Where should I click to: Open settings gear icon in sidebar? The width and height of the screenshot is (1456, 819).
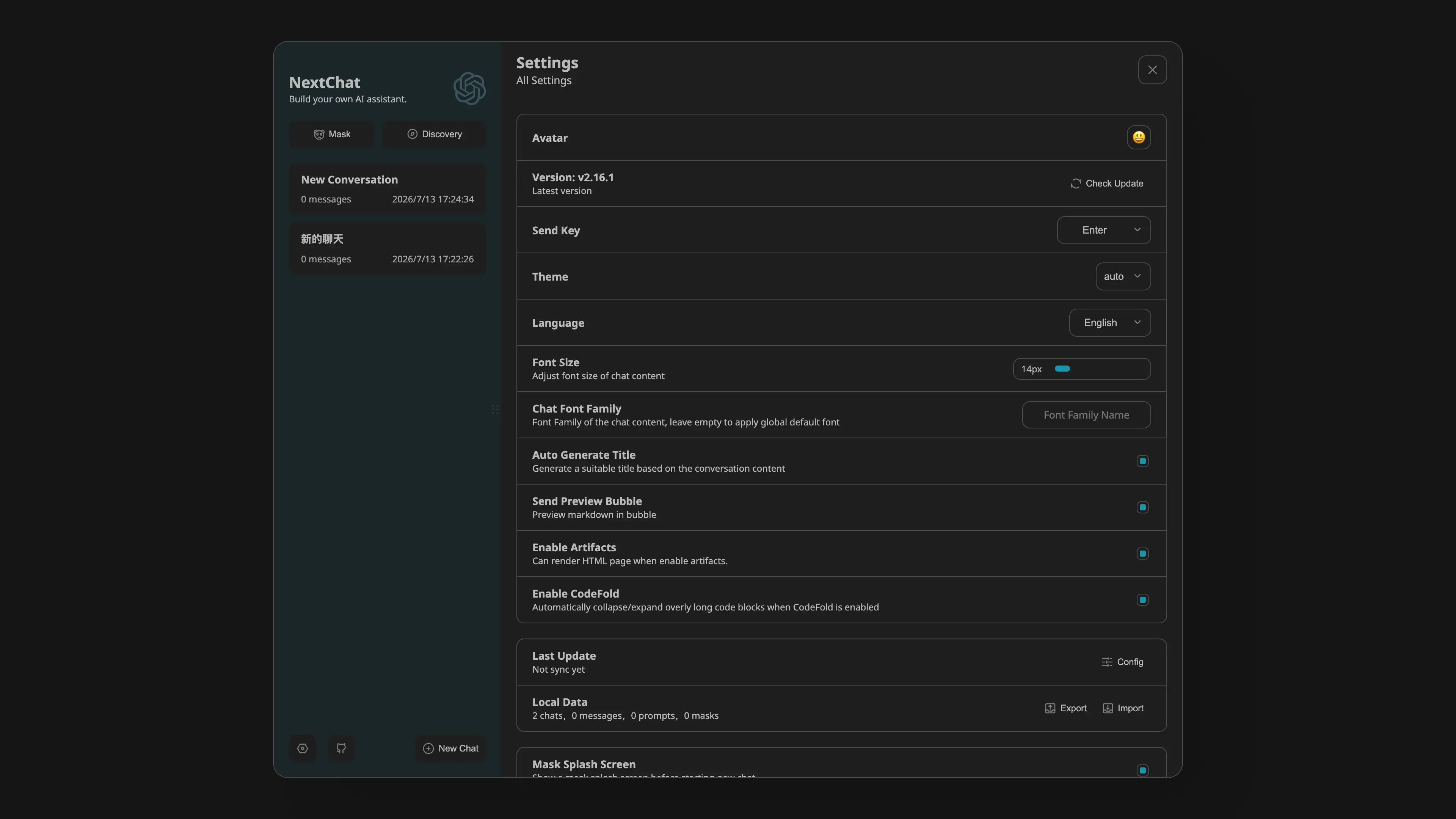(303, 748)
